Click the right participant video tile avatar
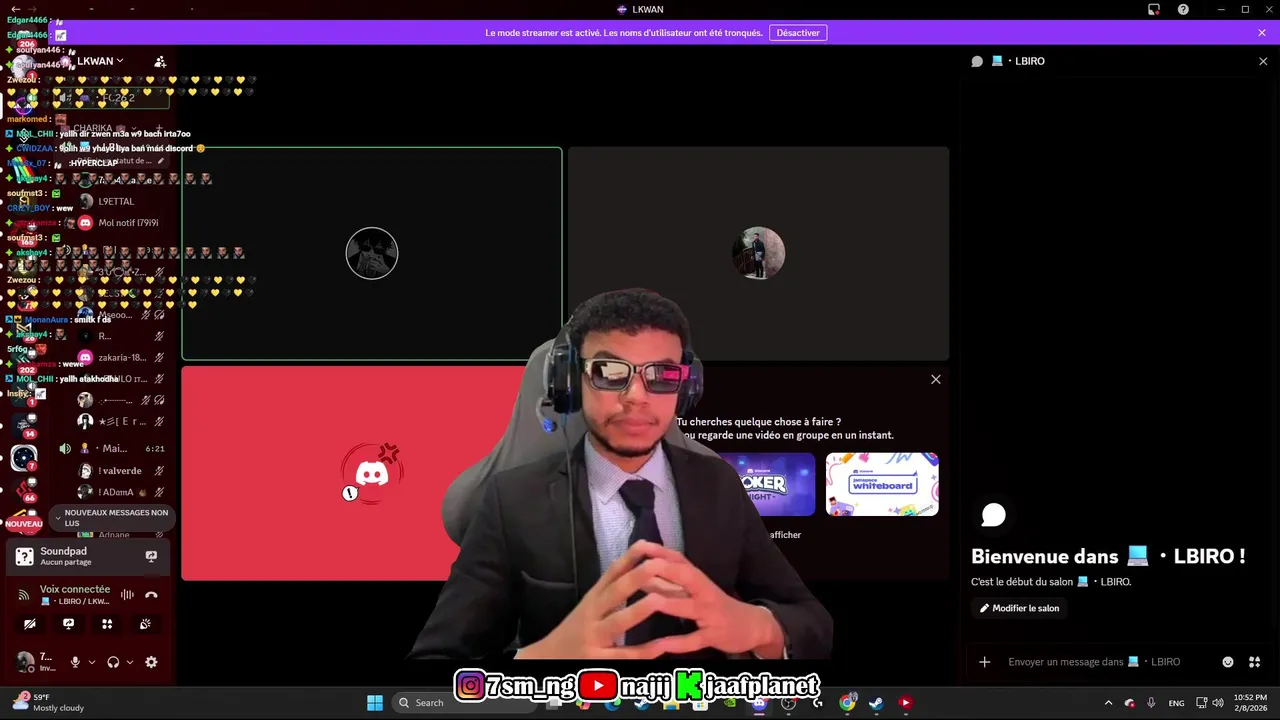 point(759,253)
